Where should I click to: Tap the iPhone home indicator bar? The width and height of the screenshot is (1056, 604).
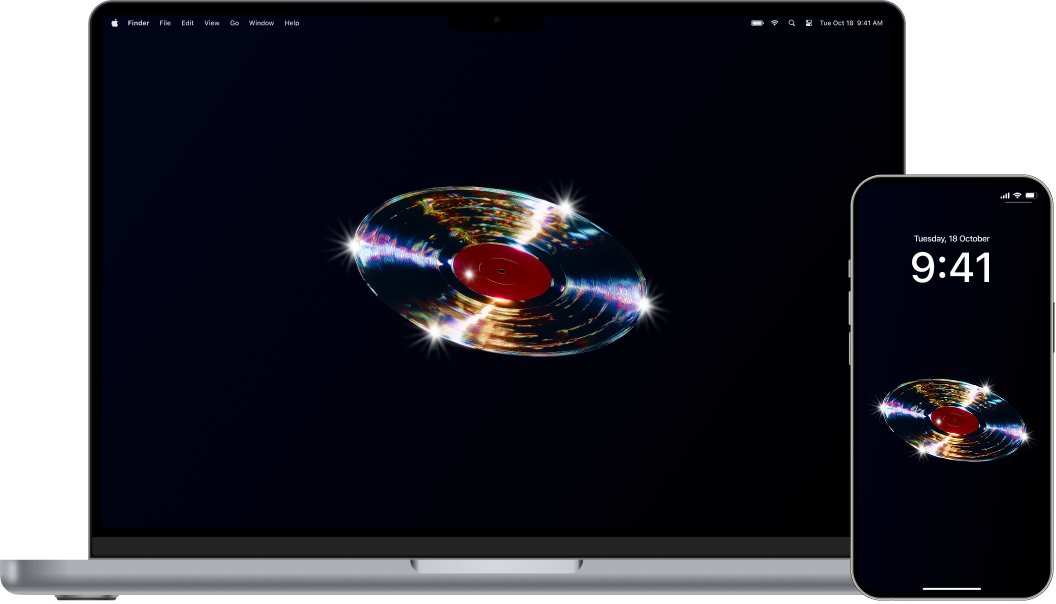pos(950,587)
